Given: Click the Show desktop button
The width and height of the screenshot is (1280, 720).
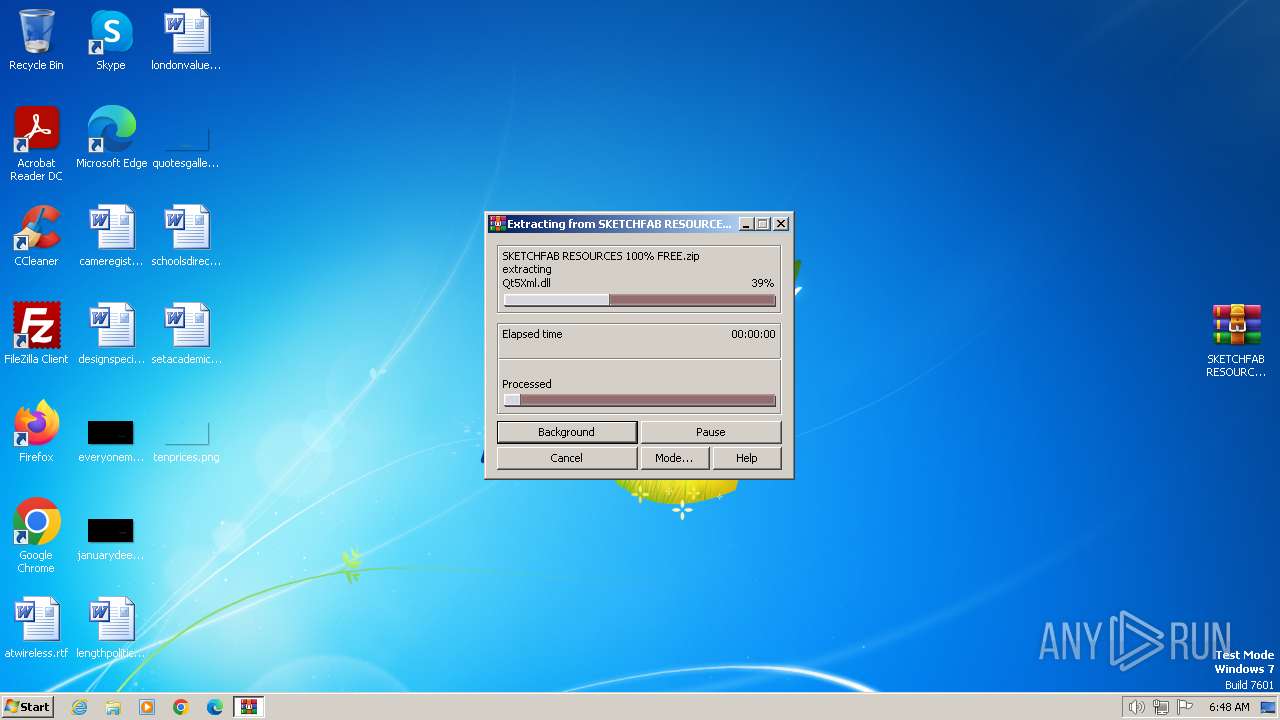Looking at the screenshot, I should (x=1268, y=707).
